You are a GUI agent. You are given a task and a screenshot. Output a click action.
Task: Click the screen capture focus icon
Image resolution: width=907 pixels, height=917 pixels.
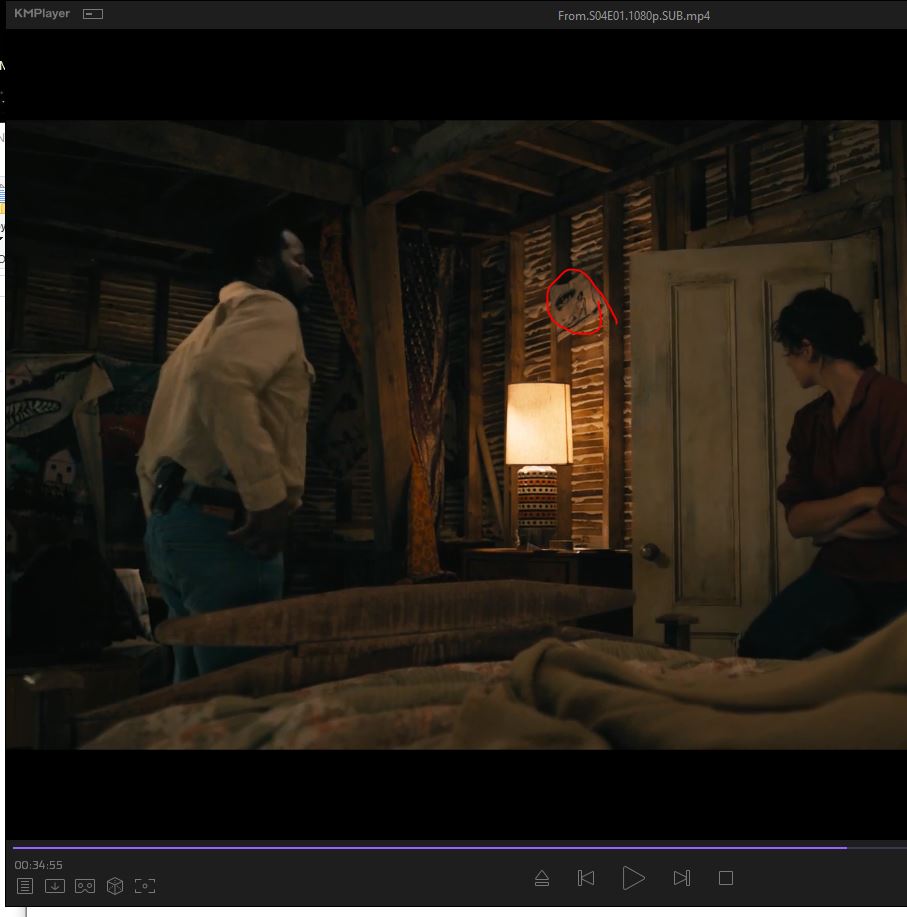[x=144, y=885]
